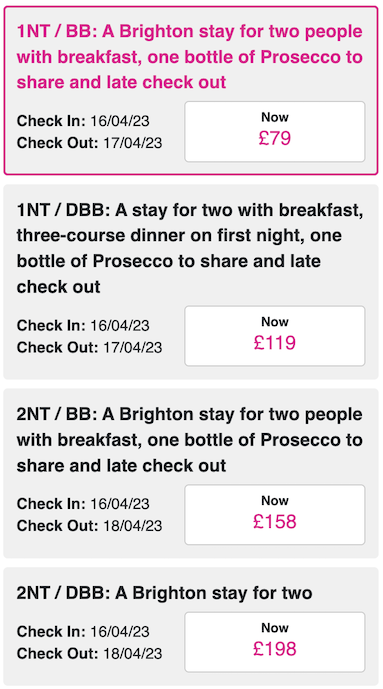
Task: Click the Now label above £198
Action: (275, 627)
